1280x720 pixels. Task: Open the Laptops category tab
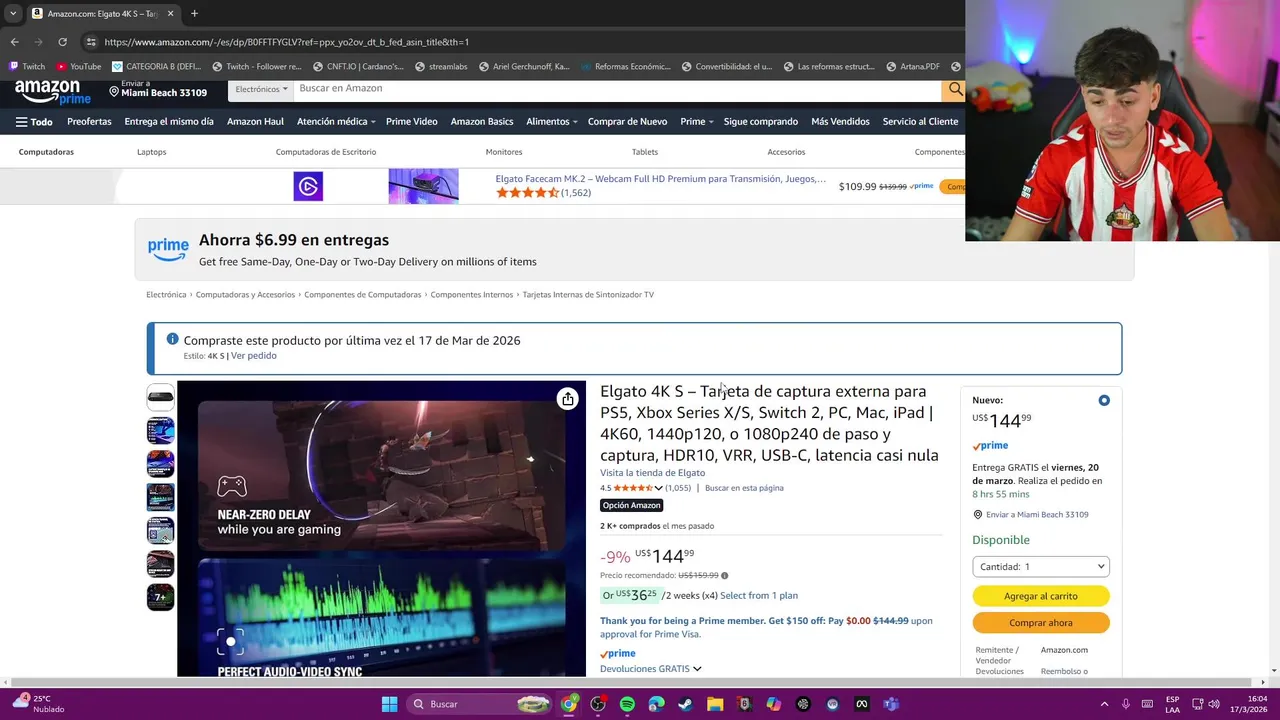(152, 152)
